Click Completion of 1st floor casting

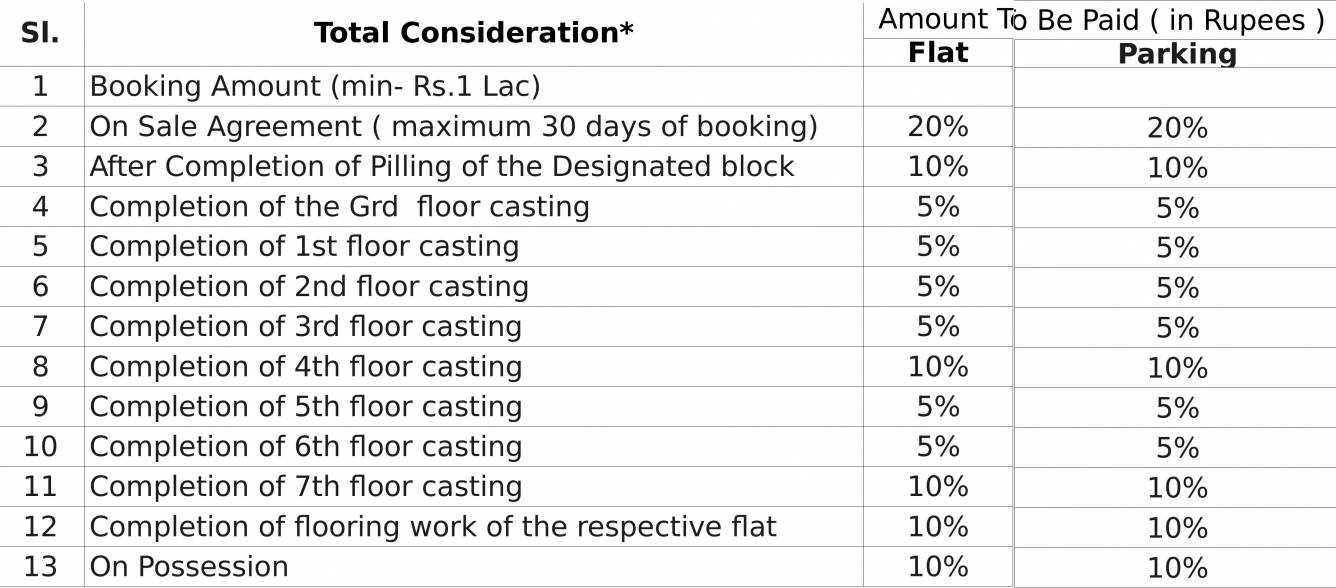point(304,246)
